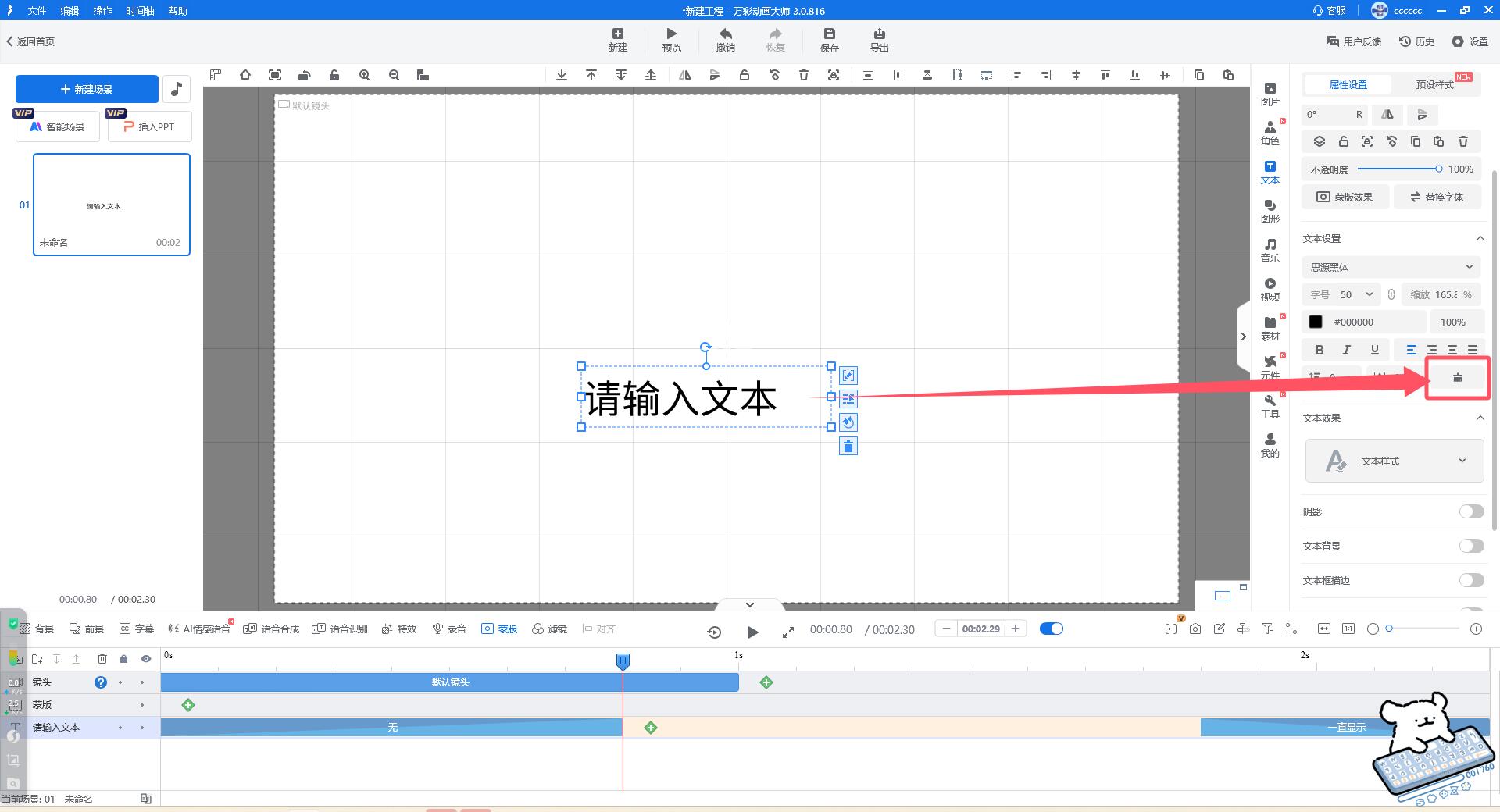Click the music note icon near New Scene
The width and height of the screenshot is (1500, 812).
[x=177, y=89]
